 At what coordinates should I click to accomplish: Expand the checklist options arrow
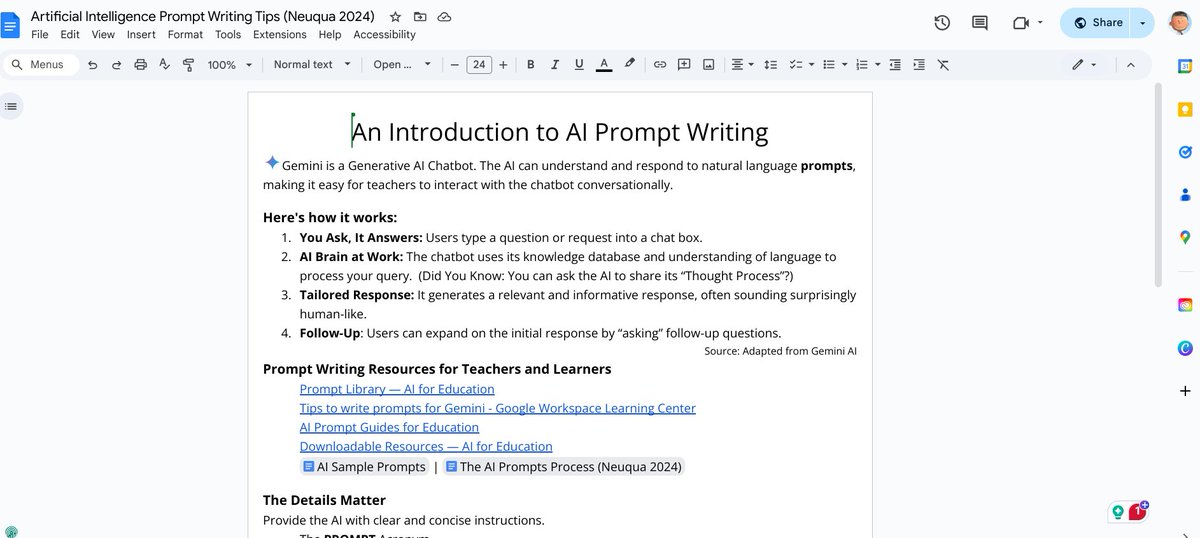(x=811, y=64)
